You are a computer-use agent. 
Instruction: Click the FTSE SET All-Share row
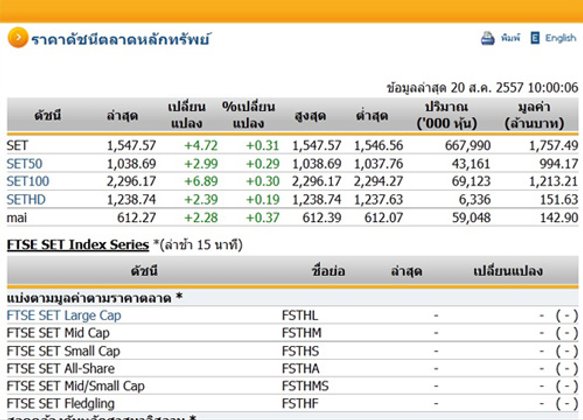click(292, 369)
